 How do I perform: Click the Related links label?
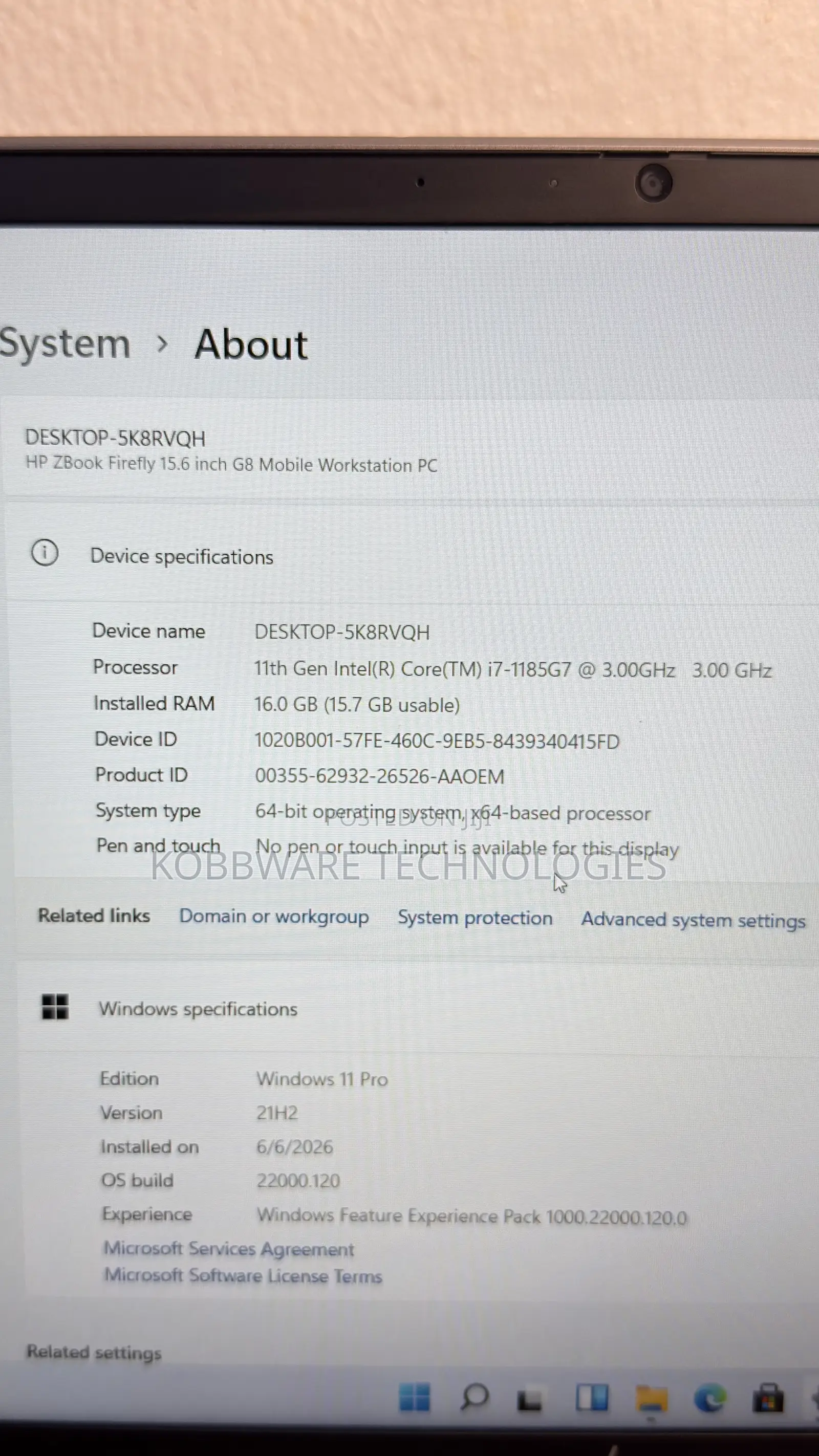click(94, 916)
